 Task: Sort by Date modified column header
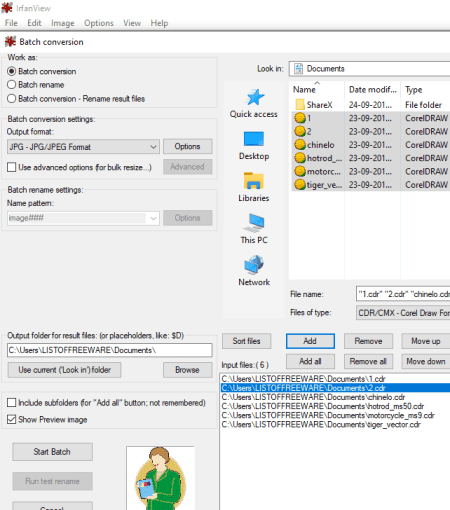(373, 89)
